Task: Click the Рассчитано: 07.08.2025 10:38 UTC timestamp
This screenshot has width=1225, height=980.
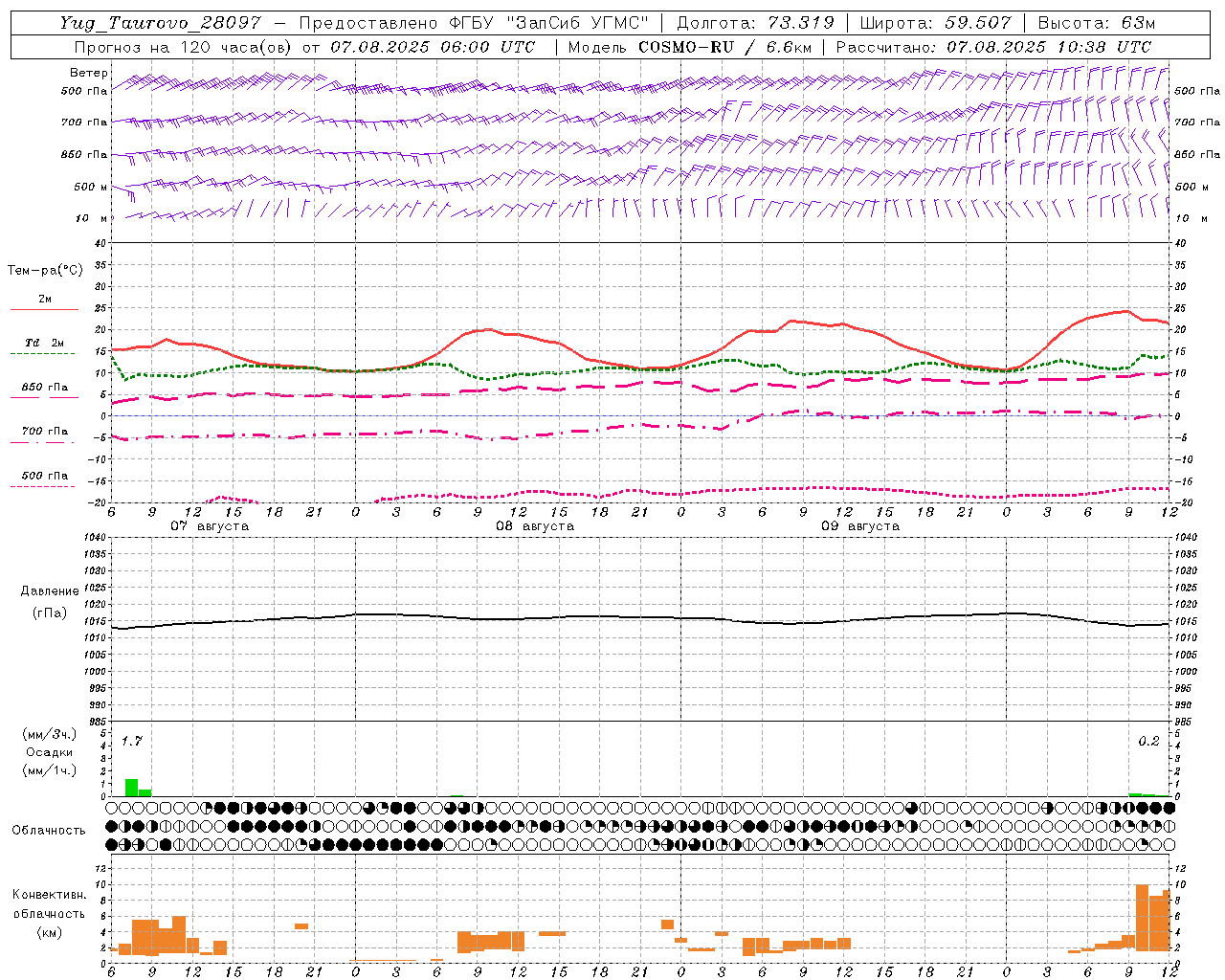Action: 993,47
